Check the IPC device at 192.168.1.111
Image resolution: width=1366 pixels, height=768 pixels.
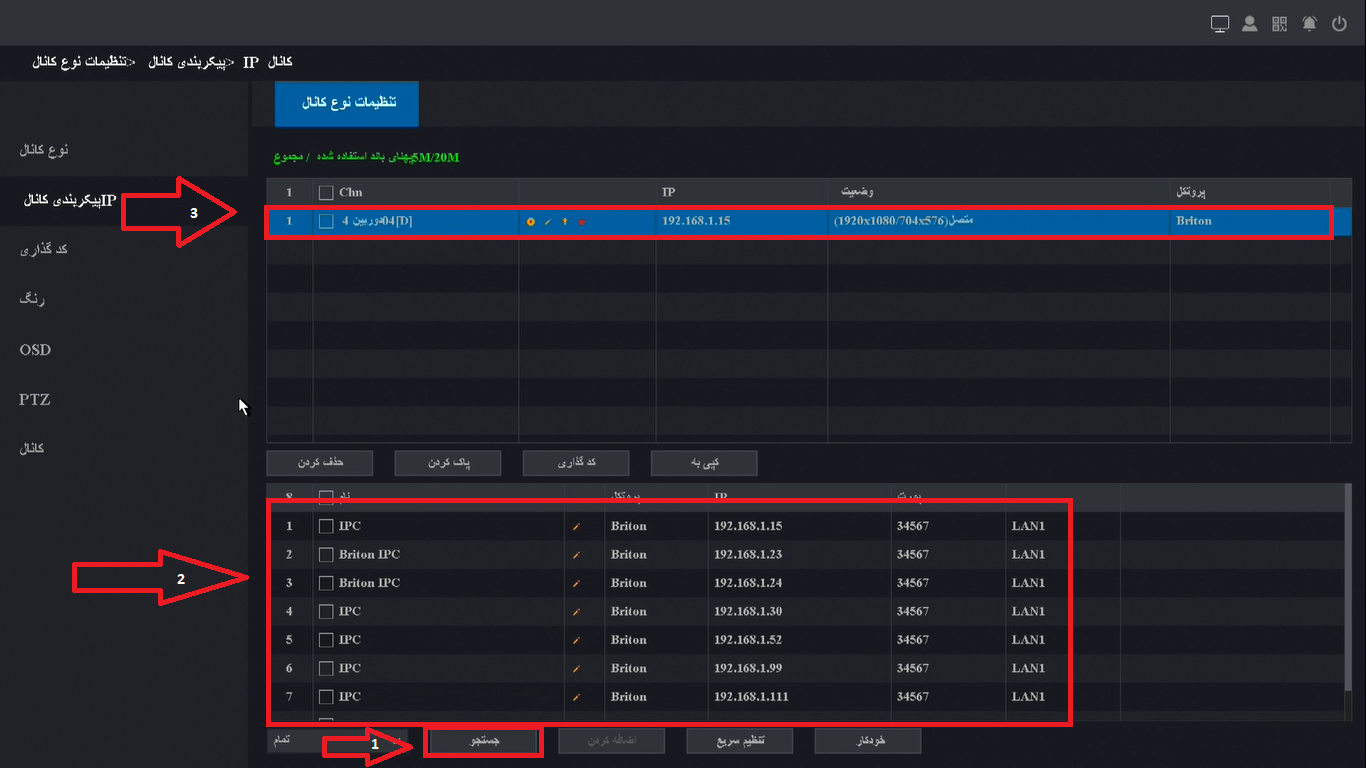point(326,697)
